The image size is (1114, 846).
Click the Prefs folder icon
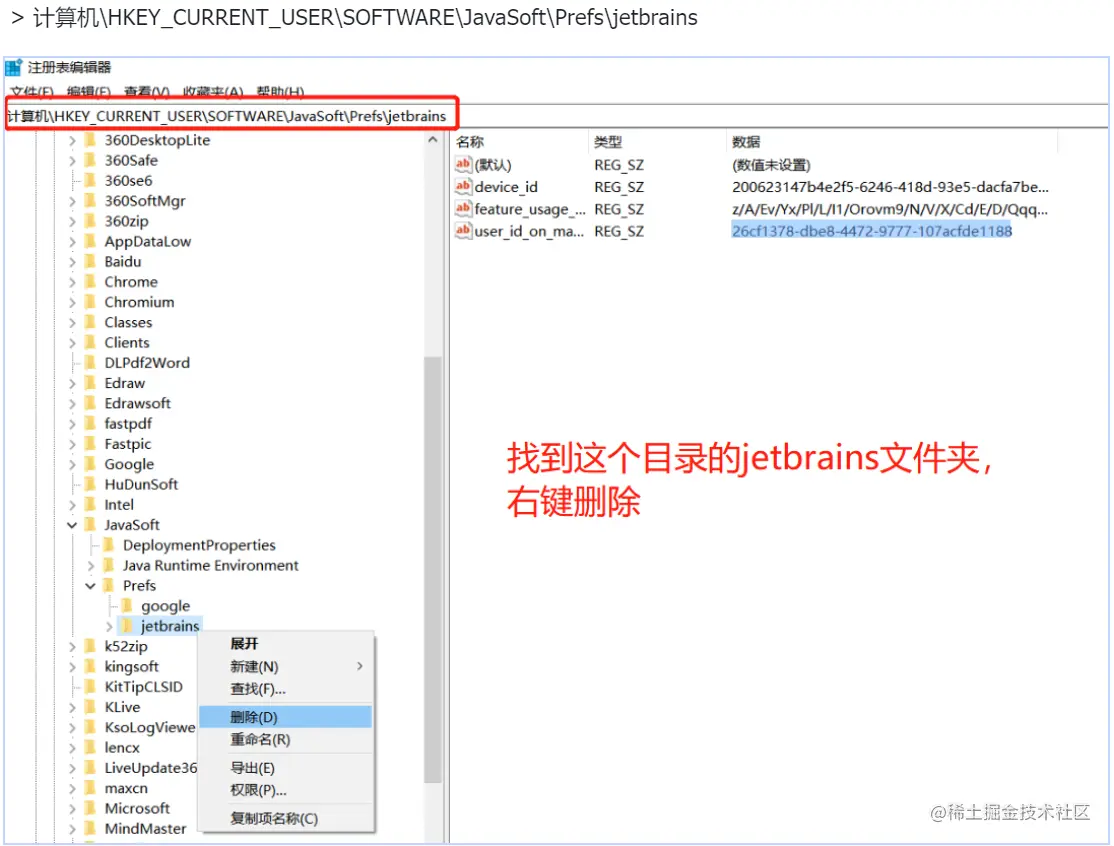pos(109,585)
